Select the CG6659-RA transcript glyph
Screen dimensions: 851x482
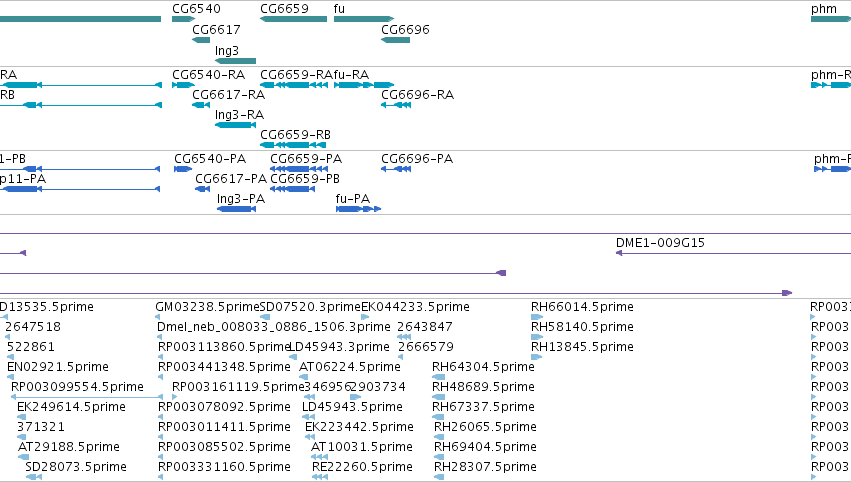pyautogui.click(x=294, y=85)
